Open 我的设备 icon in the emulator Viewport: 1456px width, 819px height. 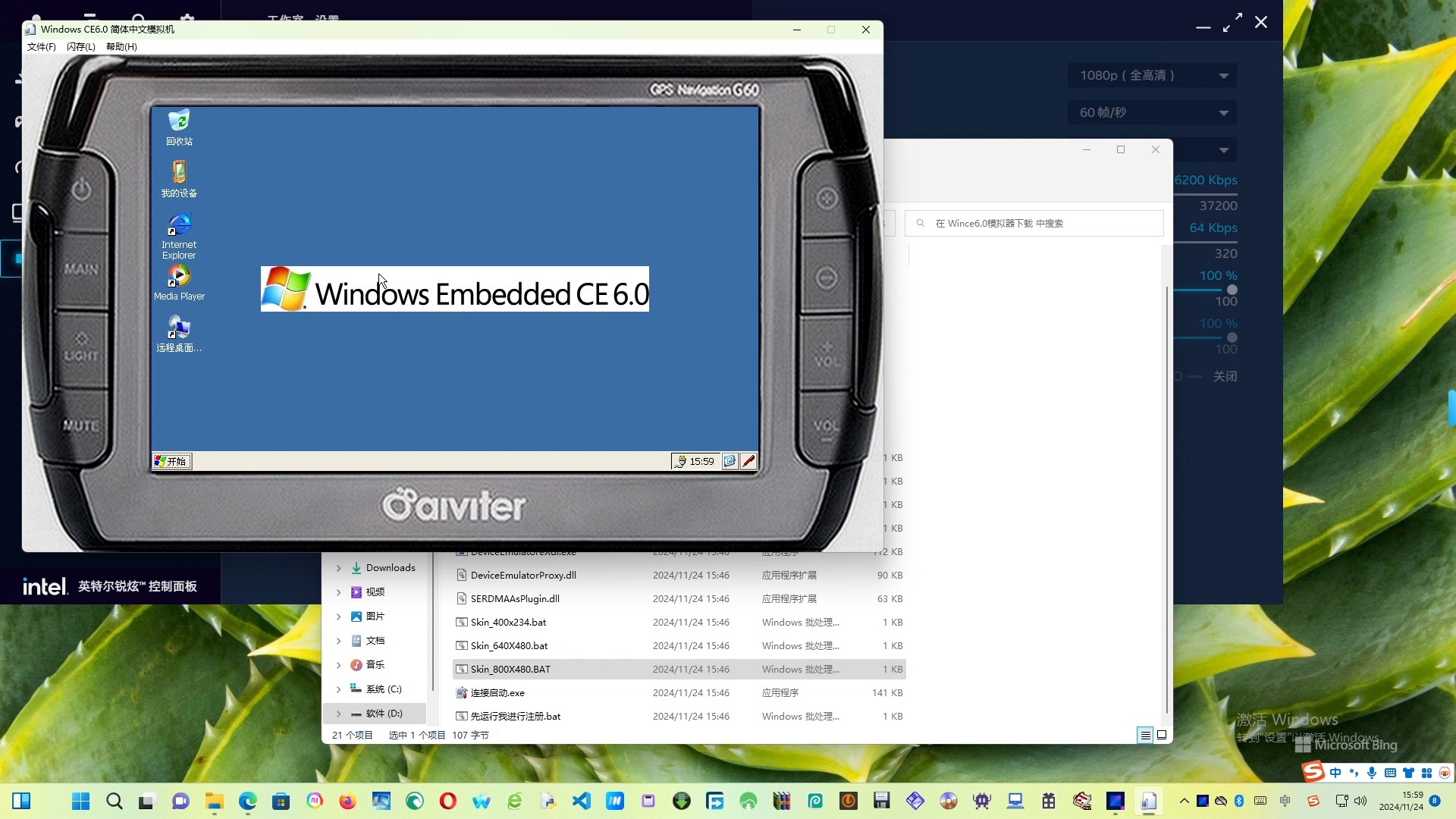click(179, 179)
